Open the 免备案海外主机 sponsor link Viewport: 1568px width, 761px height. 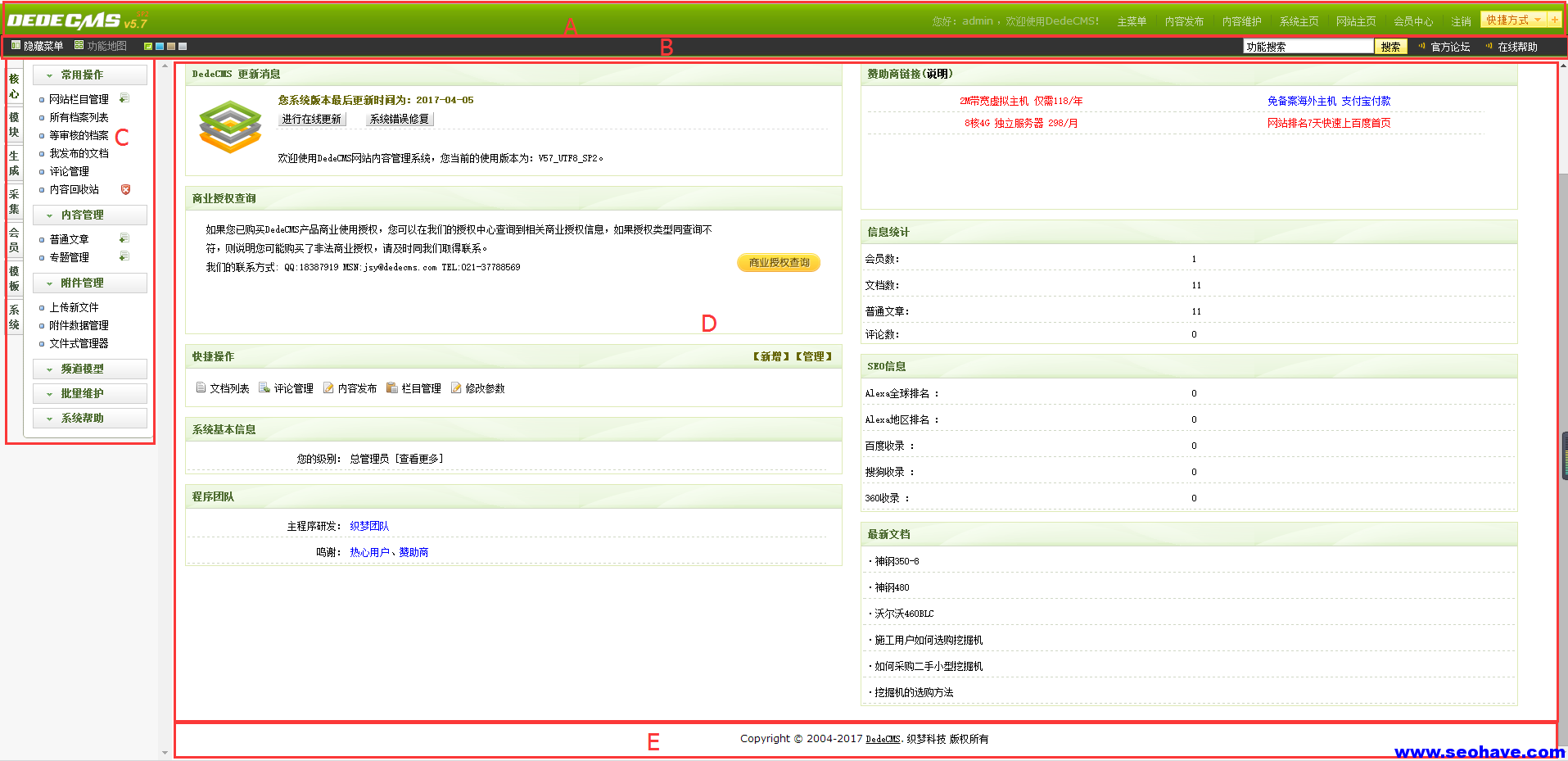(x=1329, y=101)
